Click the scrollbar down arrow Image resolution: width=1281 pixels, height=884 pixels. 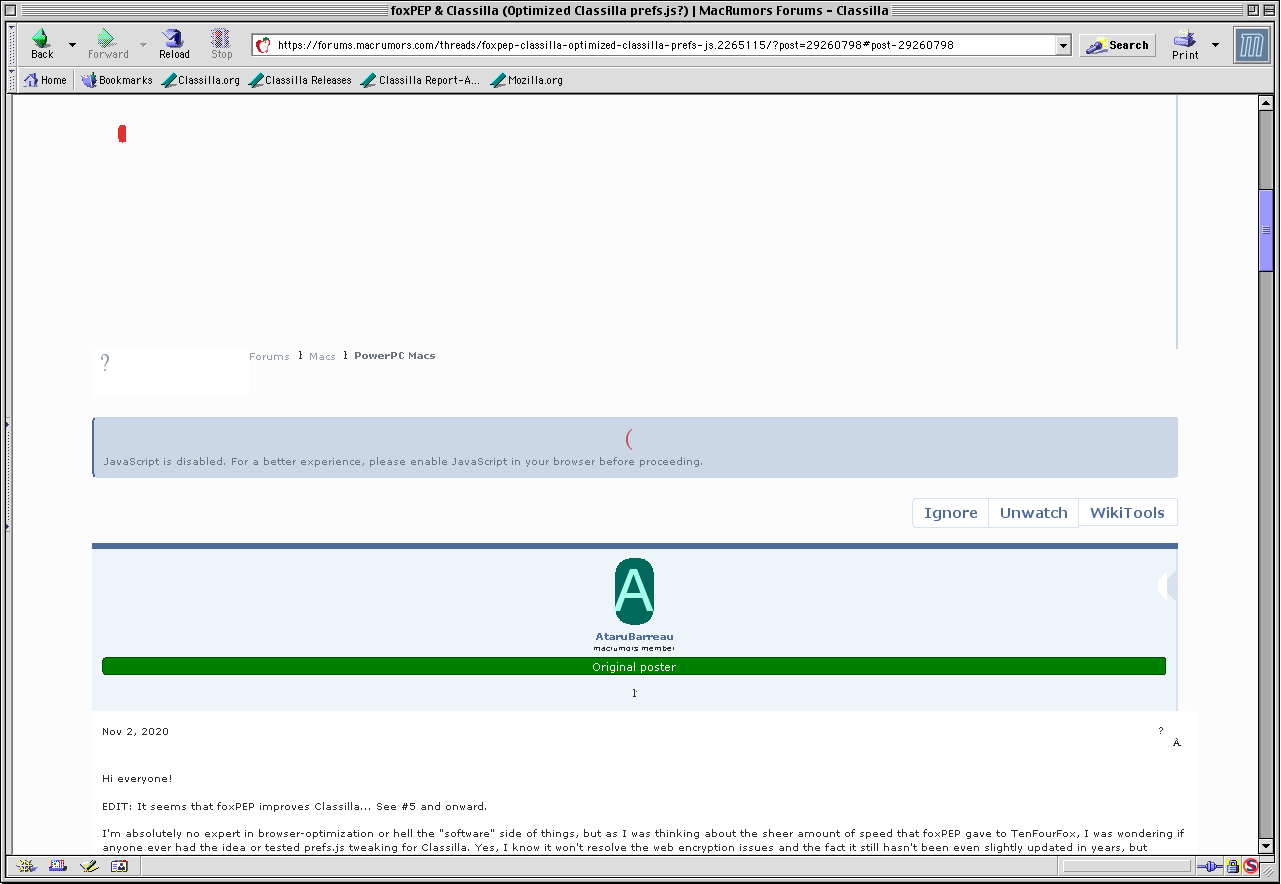pos(1266,846)
